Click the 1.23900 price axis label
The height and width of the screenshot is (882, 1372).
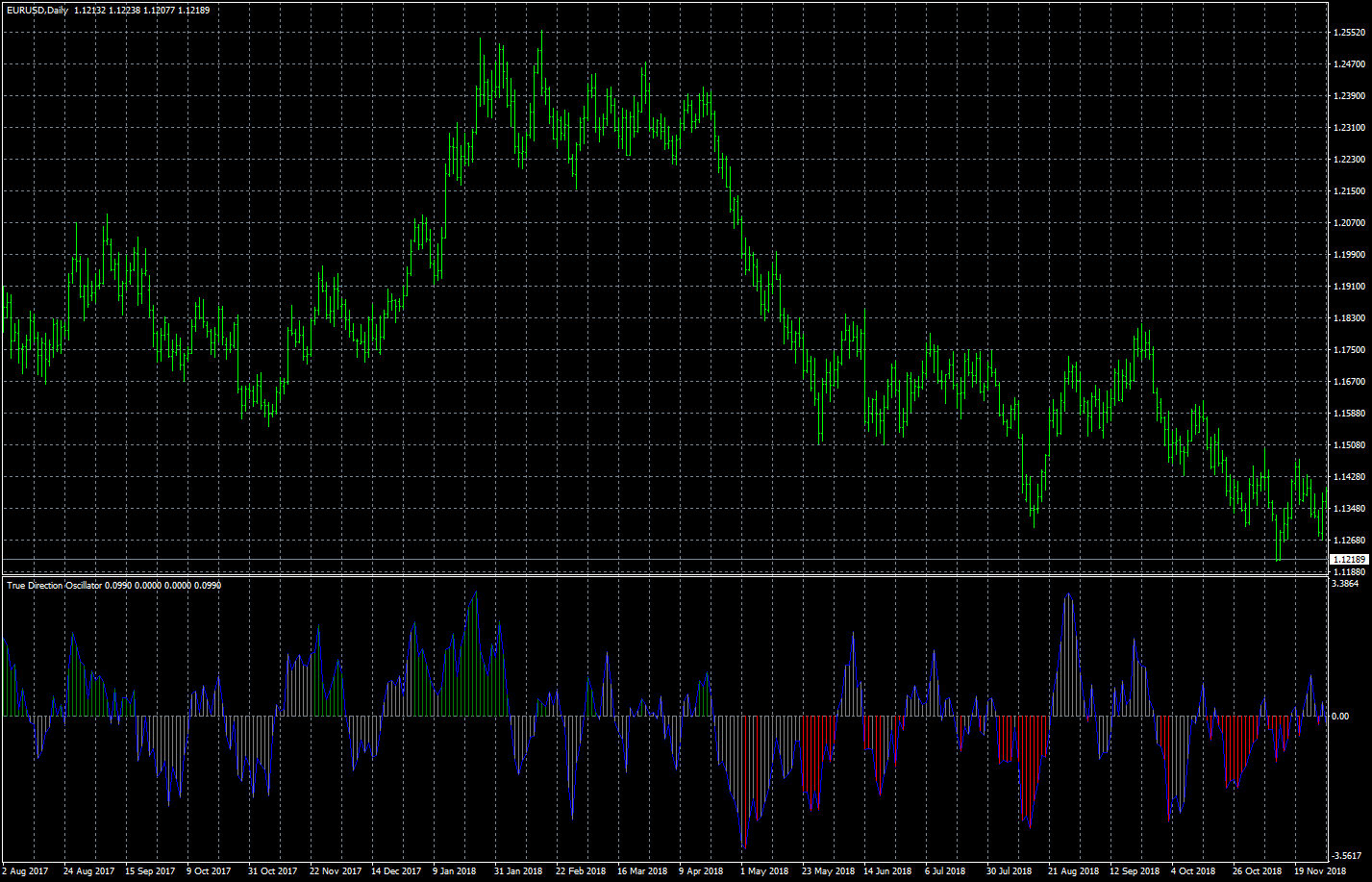tap(1350, 96)
